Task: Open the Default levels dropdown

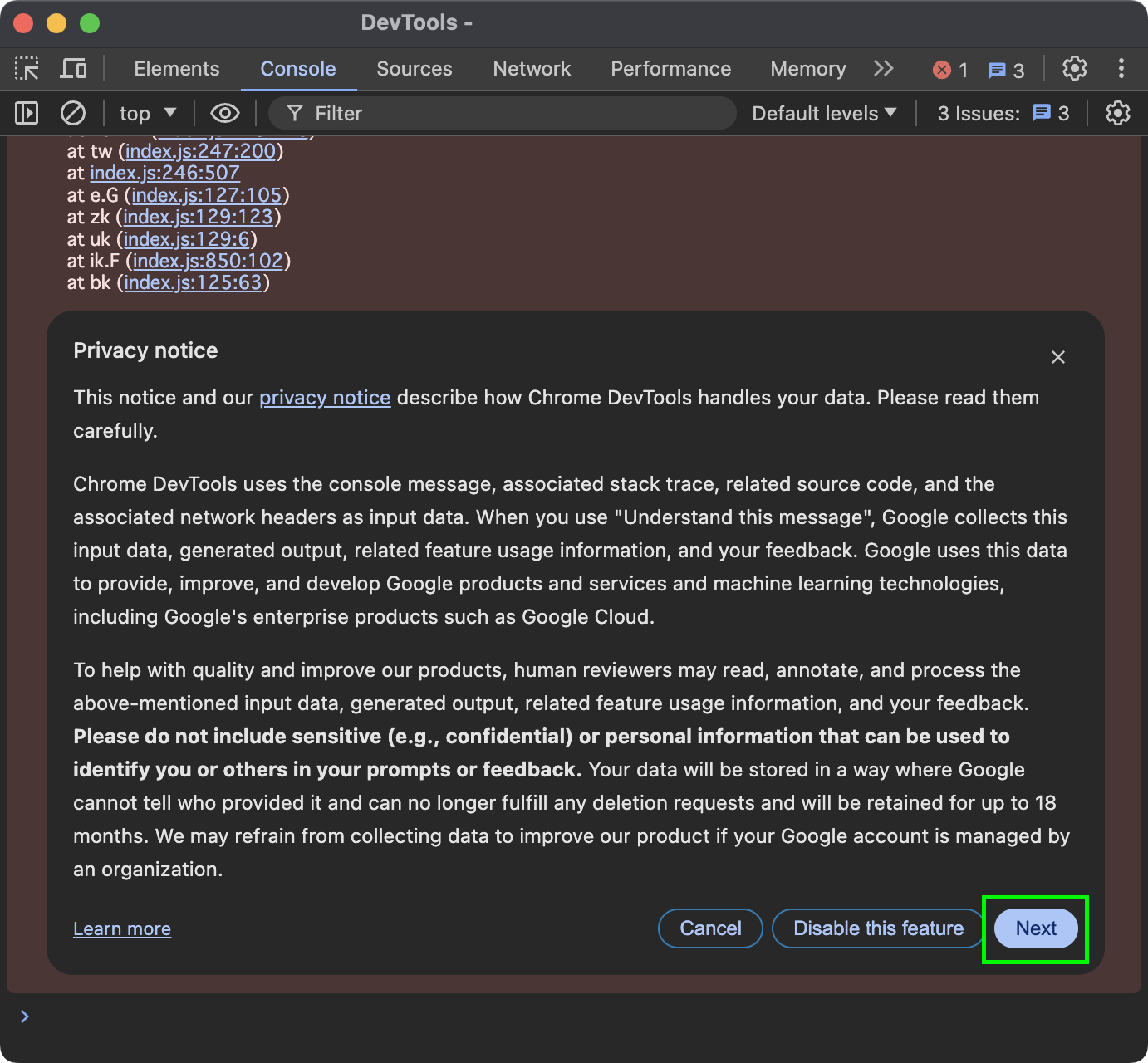Action: pos(824,114)
